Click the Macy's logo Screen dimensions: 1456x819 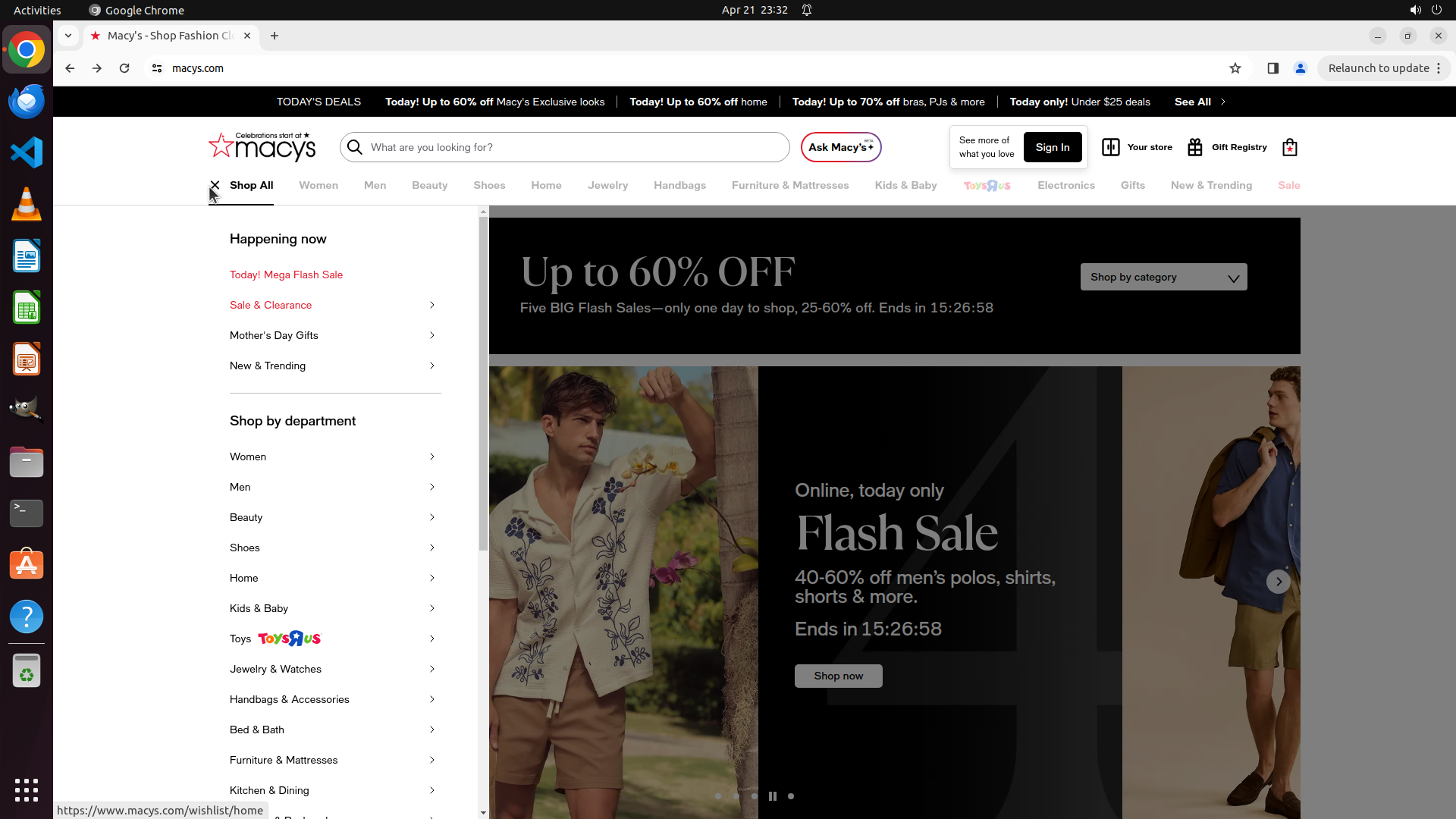point(262,147)
